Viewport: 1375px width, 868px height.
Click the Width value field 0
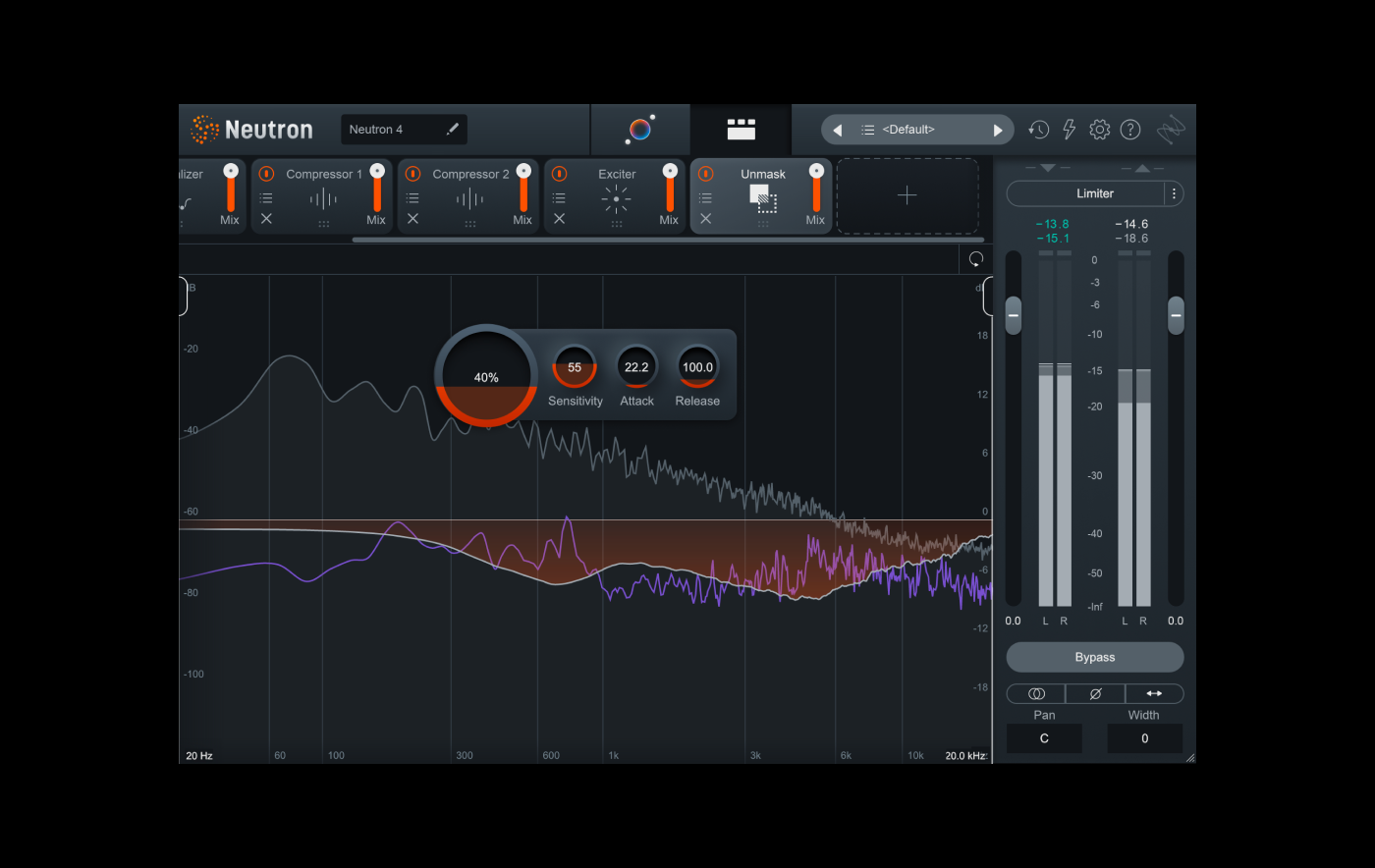click(x=1145, y=738)
